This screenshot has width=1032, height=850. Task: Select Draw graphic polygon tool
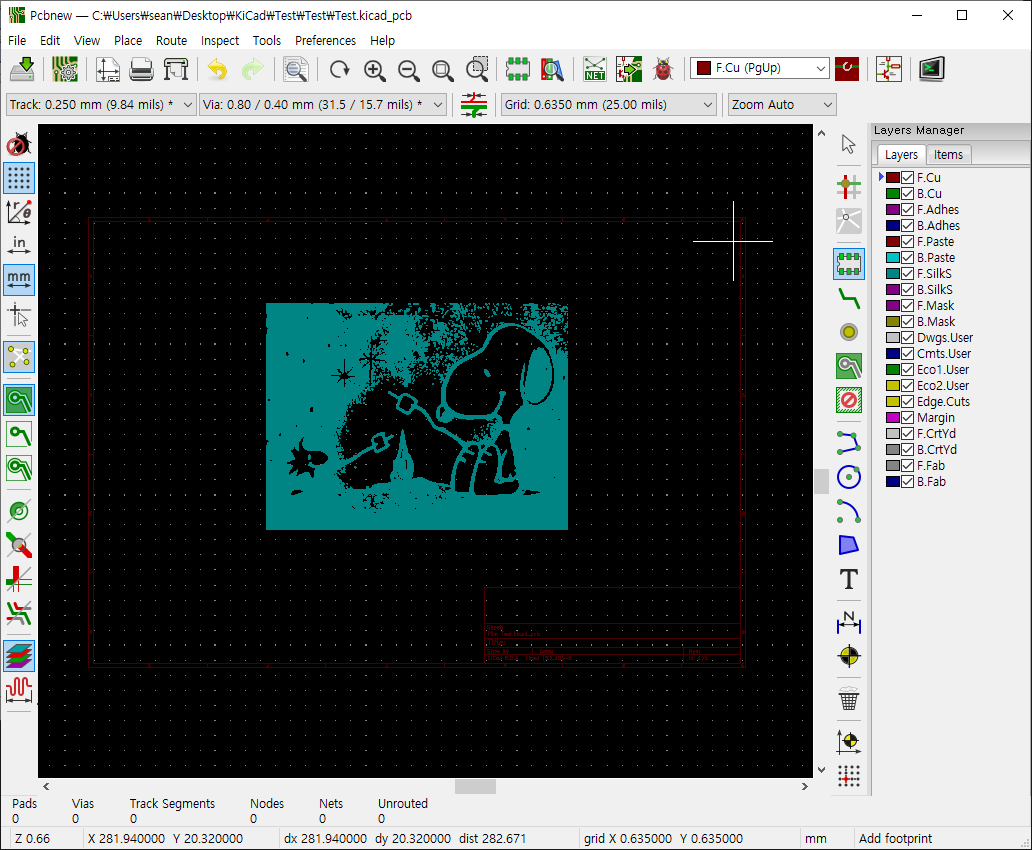click(x=848, y=545)
